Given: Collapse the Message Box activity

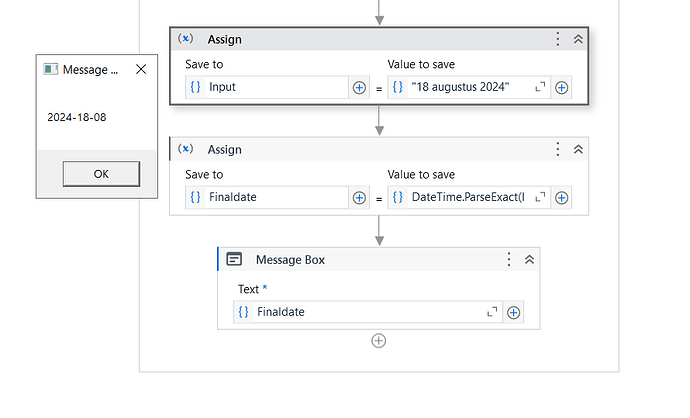Looking at the screenshot, I should point(530,259).
